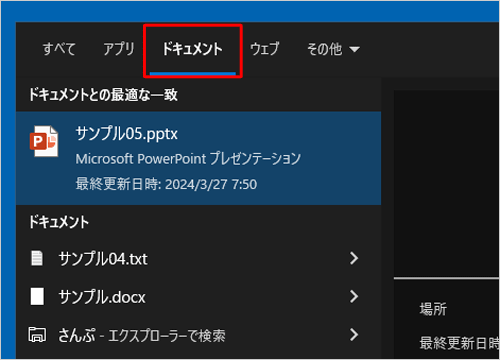Select さんぷ - エクスプローラーで検索
500x360 pixels.
(x=199, y=335)
